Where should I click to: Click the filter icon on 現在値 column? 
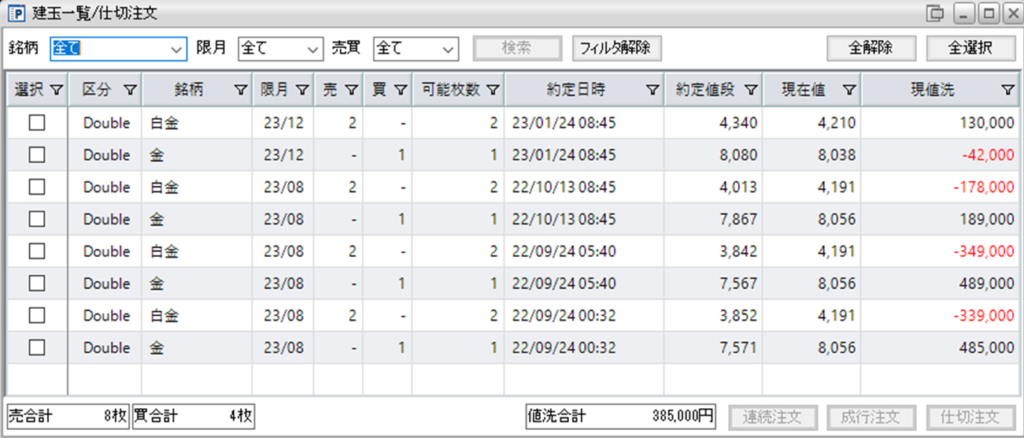click(x=848, y=91)
